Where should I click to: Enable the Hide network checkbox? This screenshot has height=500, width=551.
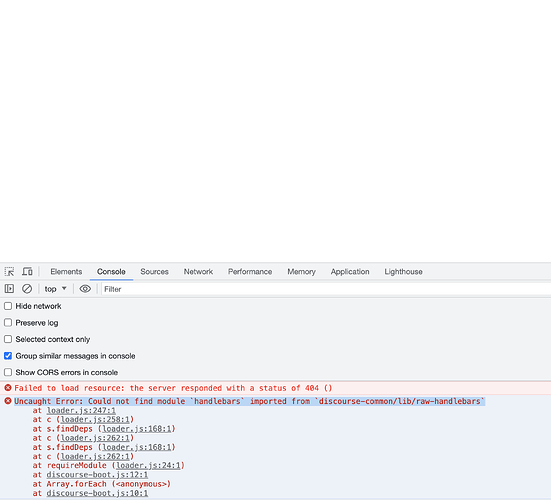(x=8, y=306)
